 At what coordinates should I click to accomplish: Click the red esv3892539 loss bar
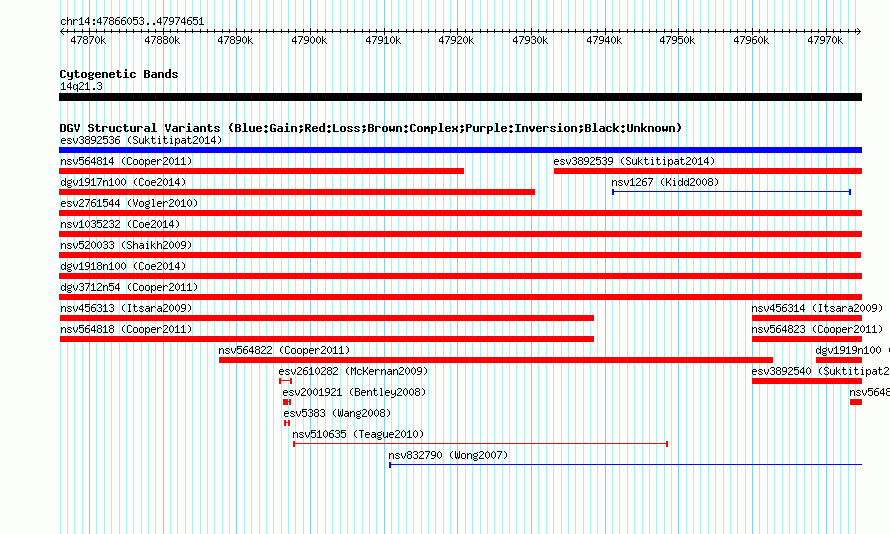pyautogui.click(x=708, y=171)
